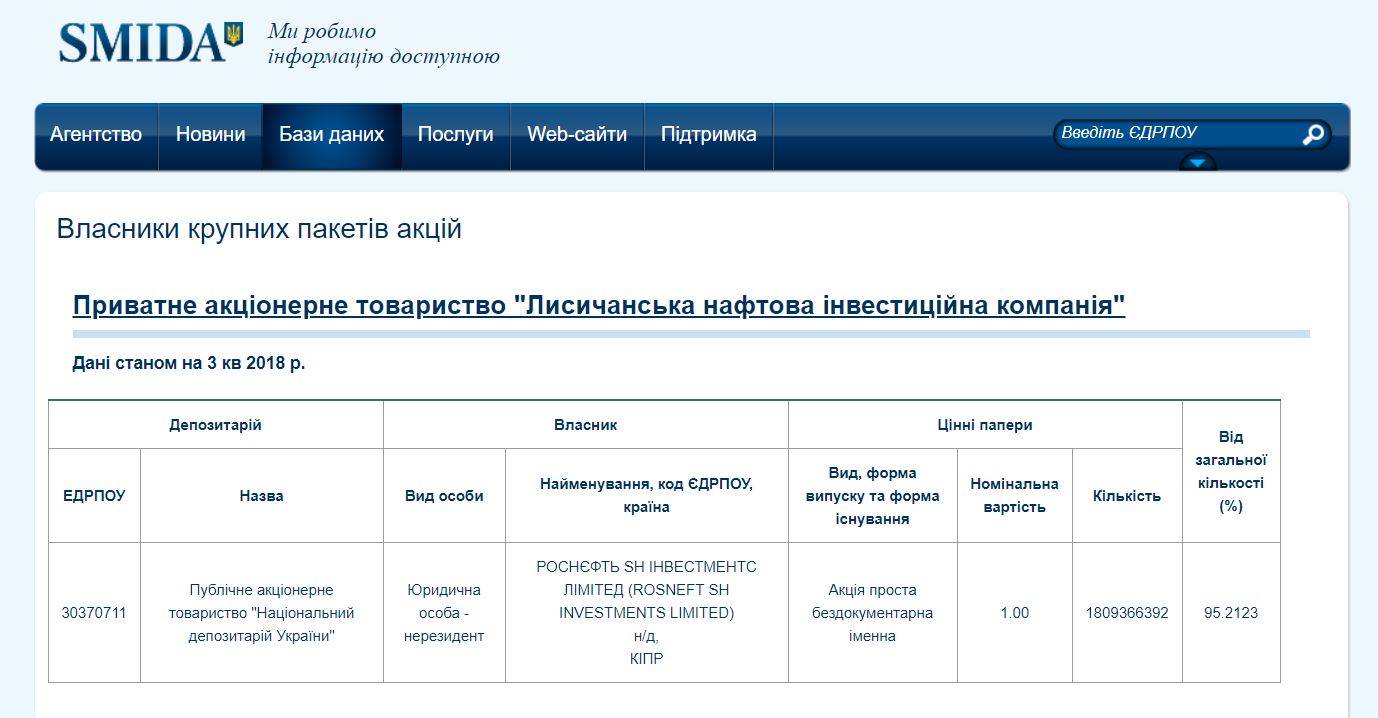Screen dimensions: 1378x718
Task: Click the ЕДРПОУ column header
Action: (x=94, y=496)
